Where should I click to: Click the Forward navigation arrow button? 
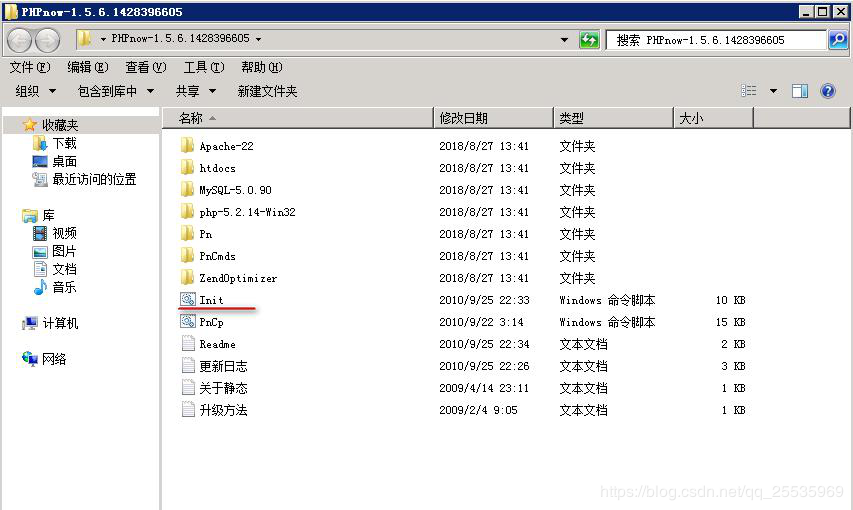tap(47, 40)
